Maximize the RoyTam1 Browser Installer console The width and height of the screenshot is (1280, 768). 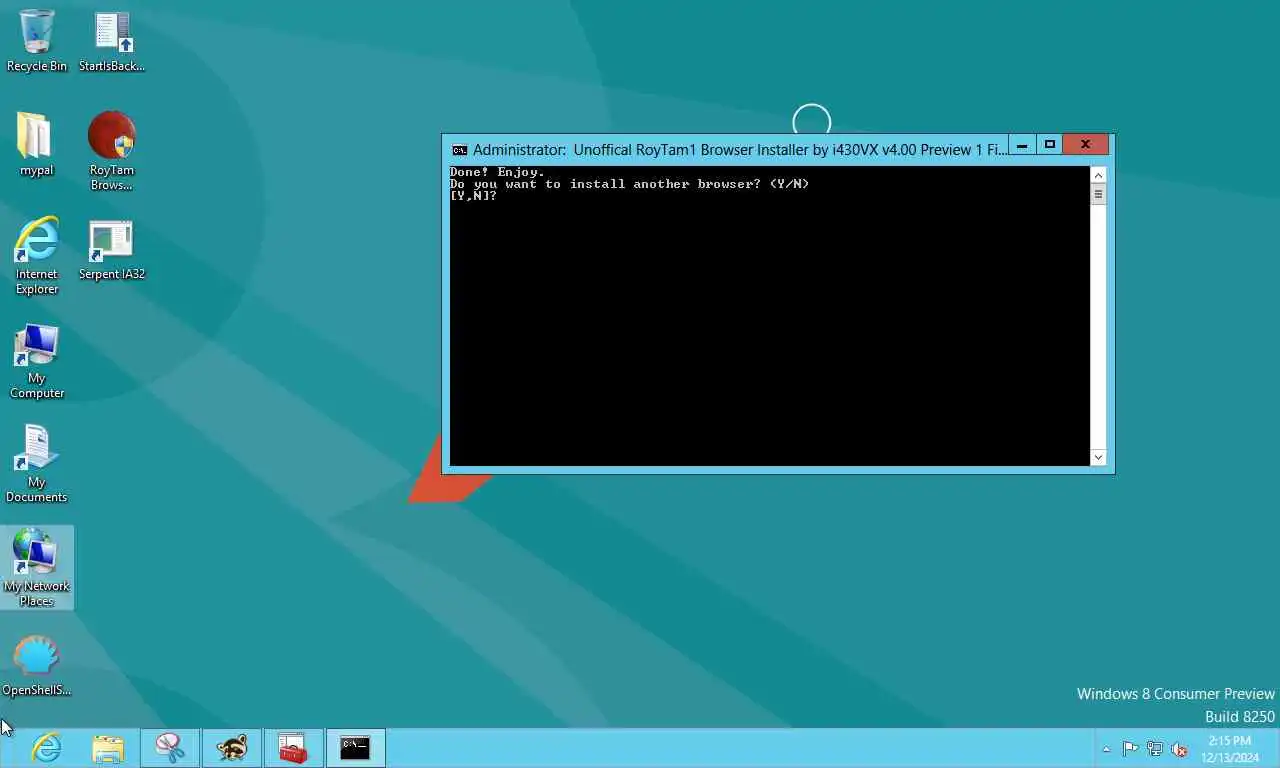click(x=1049, y=145)
